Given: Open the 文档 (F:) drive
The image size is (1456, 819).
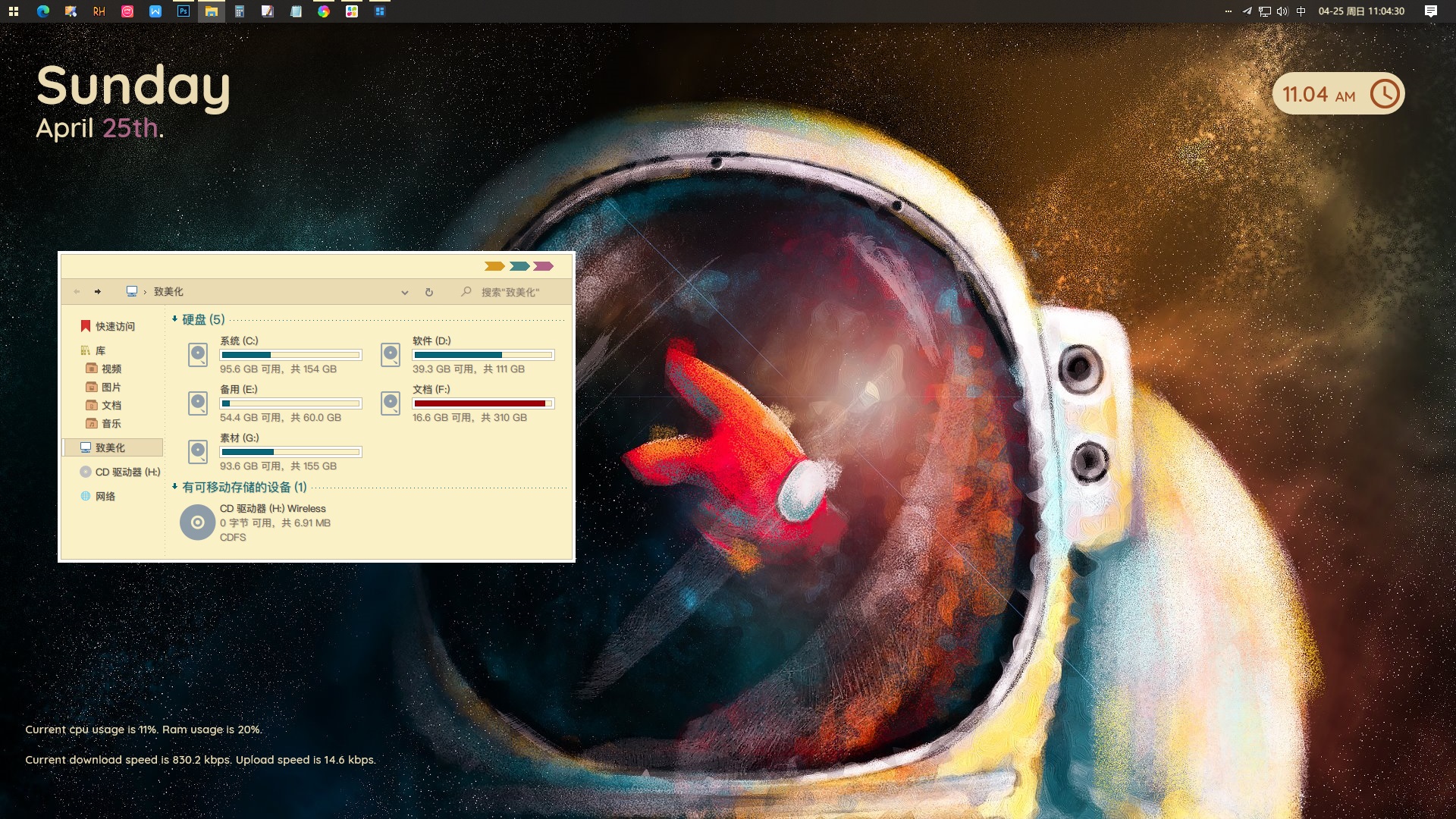Looking at the screenshot, I should [x=431, y=390].
